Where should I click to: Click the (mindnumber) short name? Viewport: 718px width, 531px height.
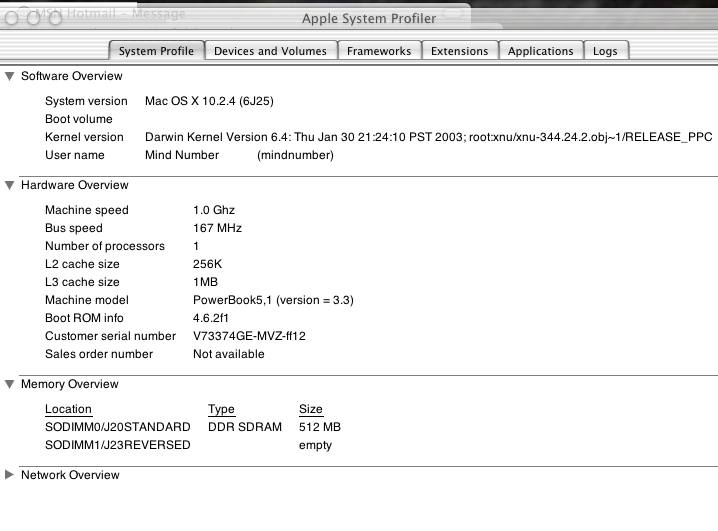point(295,155)
